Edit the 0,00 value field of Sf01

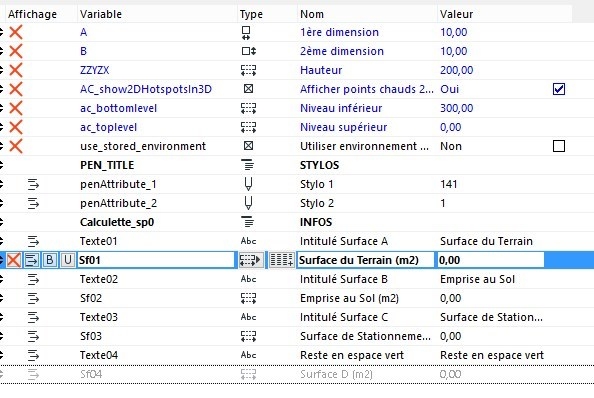(491, 260)
